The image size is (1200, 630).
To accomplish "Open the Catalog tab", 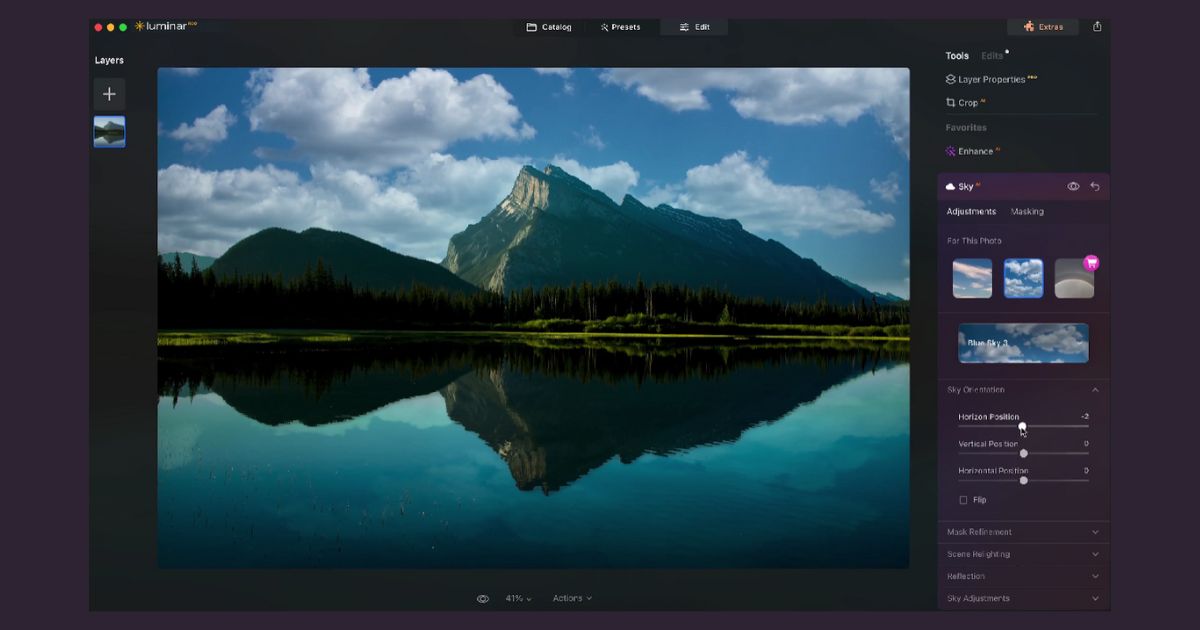I will (x=549, y=27).
